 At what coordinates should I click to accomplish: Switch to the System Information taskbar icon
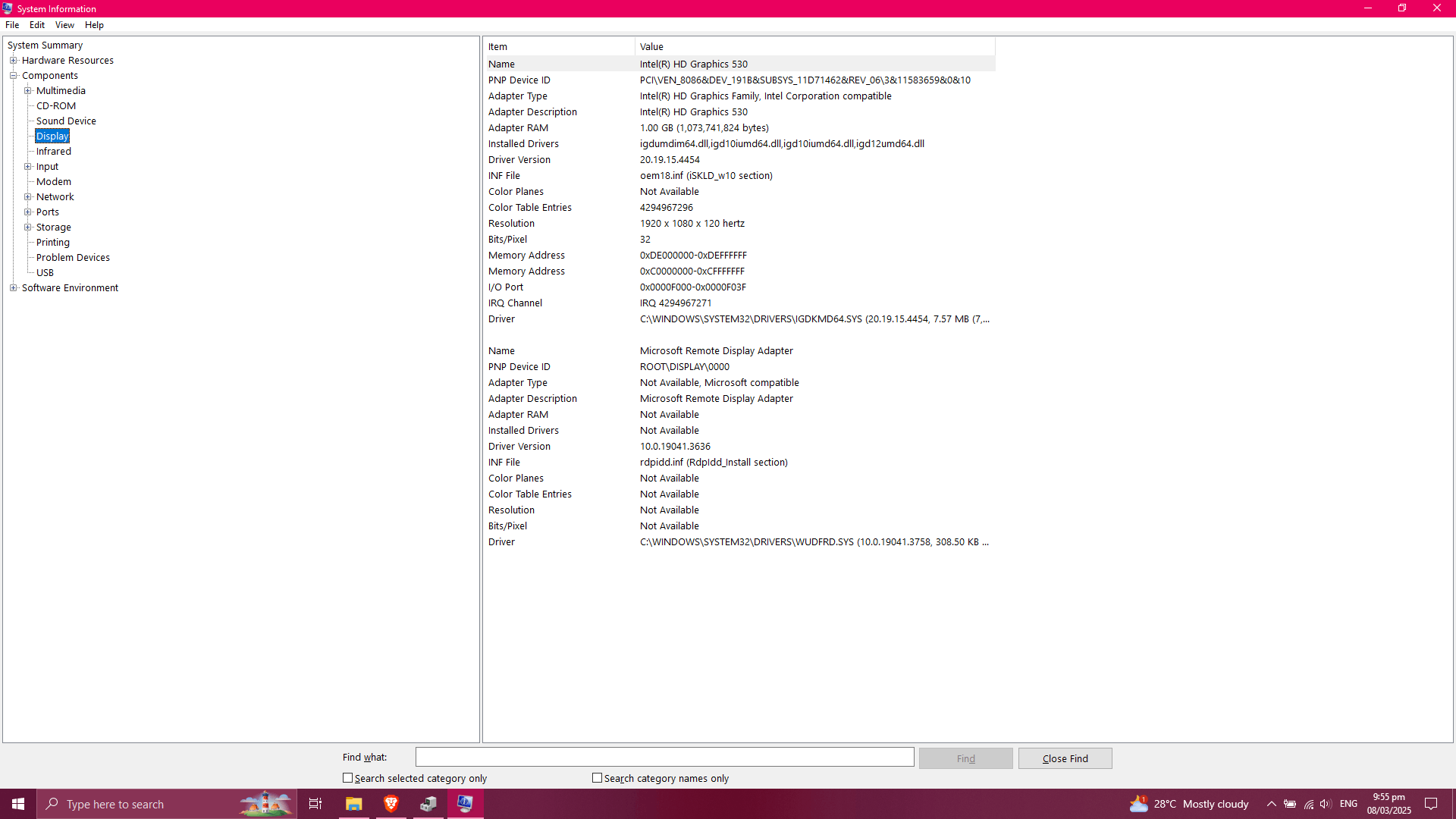(x=465, y=804)
